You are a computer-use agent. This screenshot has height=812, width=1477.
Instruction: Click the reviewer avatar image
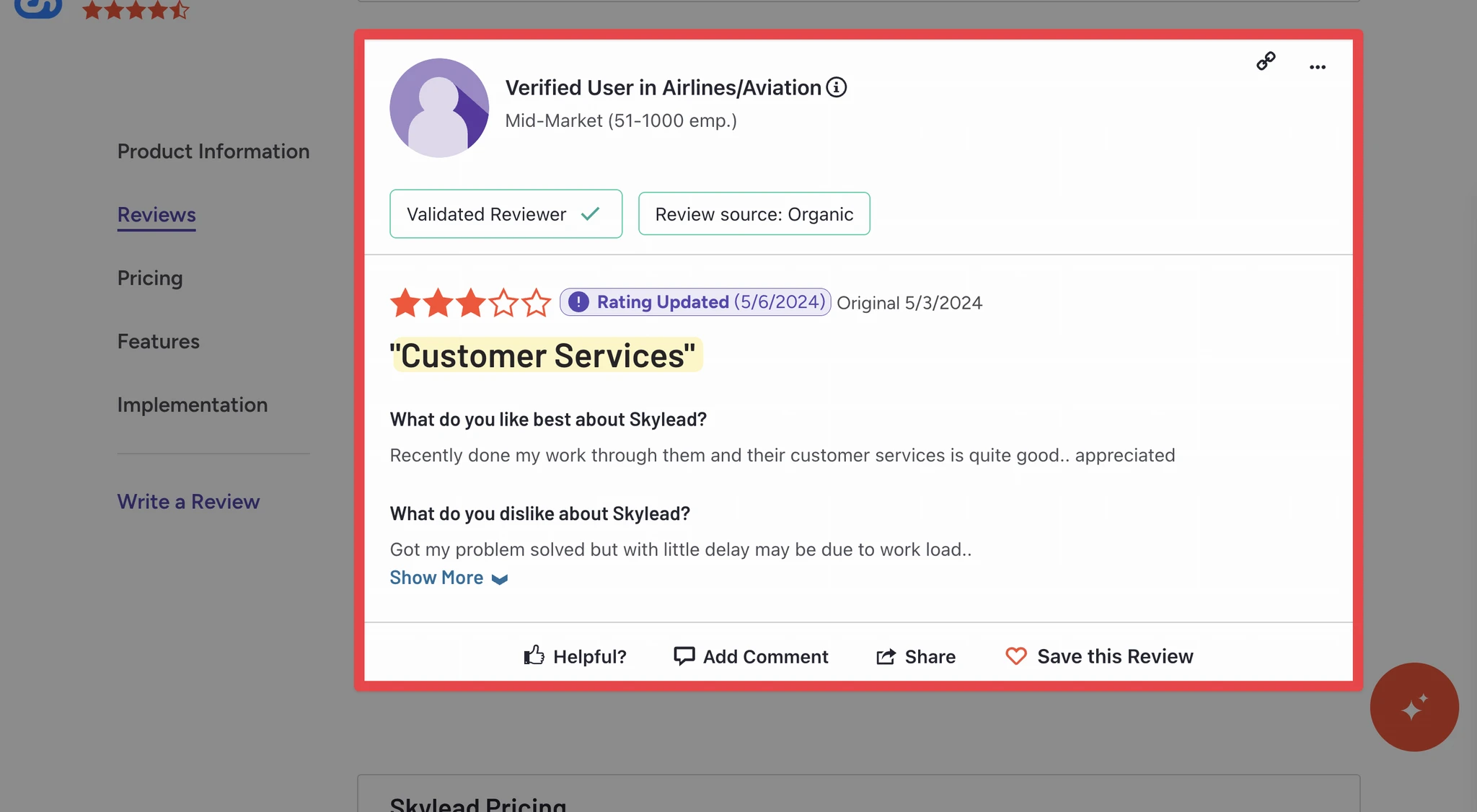coord(439,108)
